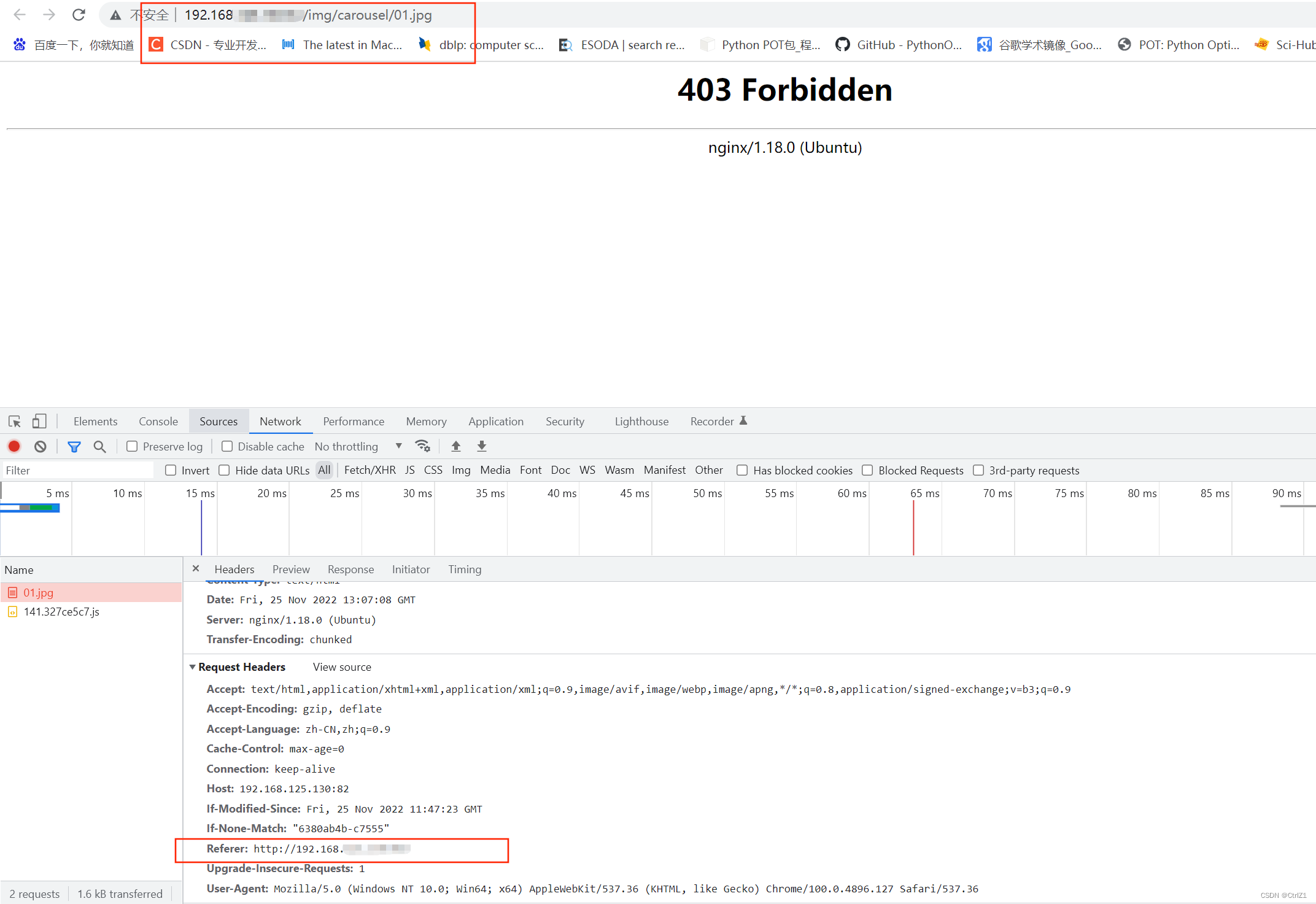Filter requests by Font type
Screen dimensions: 1316x904
[x=530, y=470]
